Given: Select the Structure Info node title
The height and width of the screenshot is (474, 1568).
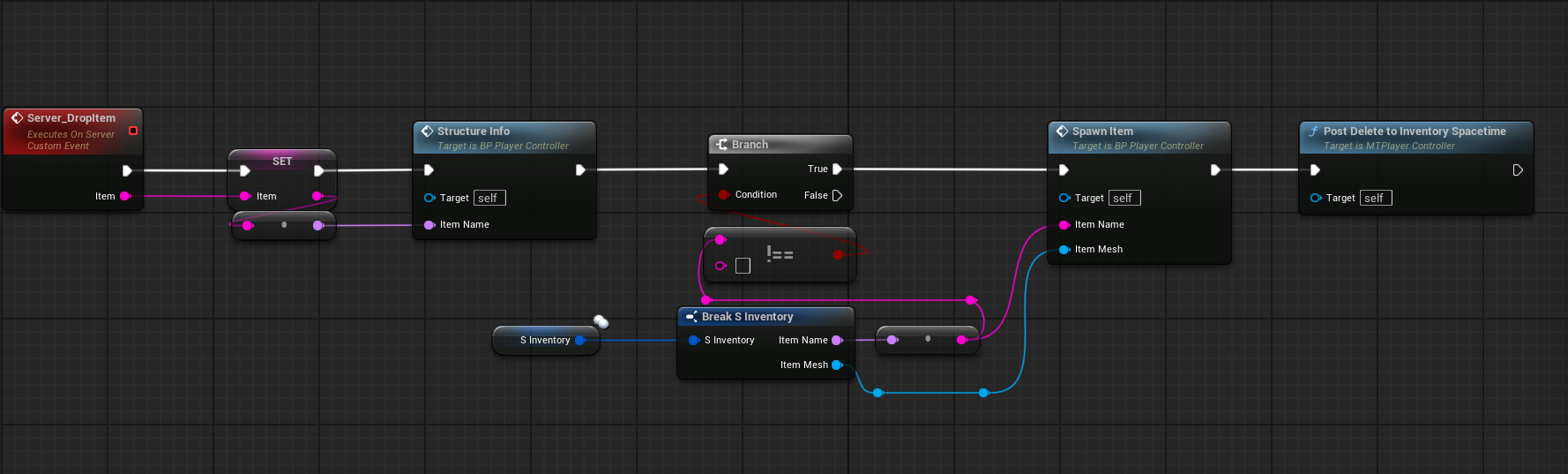Looking at the screenshot, I should 474,131.
